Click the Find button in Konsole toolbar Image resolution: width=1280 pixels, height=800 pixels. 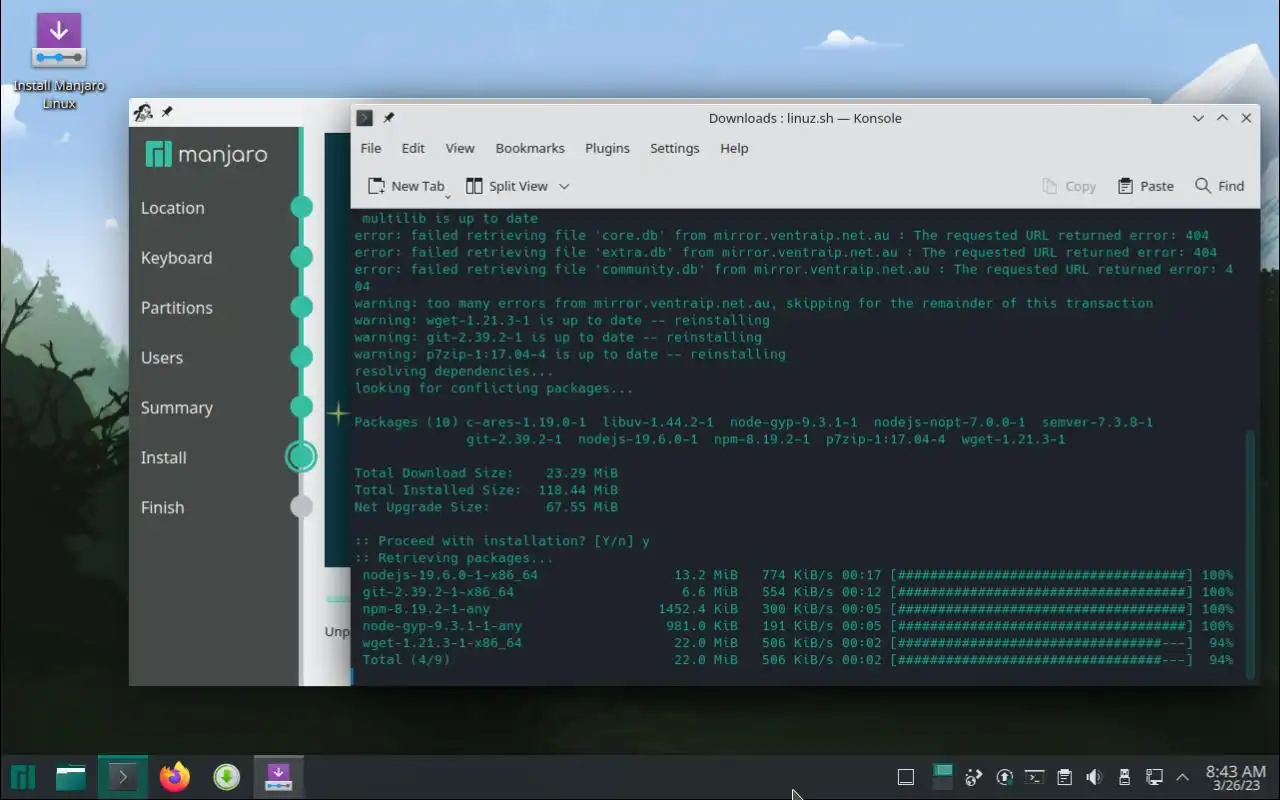pos(1220,186)
